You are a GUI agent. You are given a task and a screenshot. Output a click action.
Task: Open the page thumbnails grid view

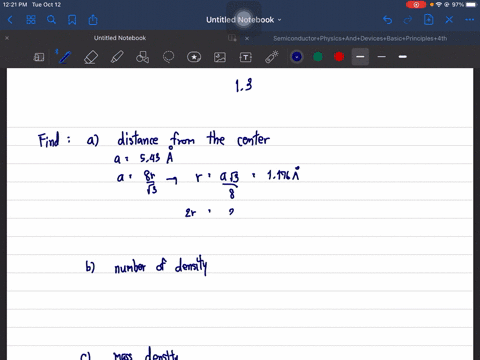pos(31,20)
